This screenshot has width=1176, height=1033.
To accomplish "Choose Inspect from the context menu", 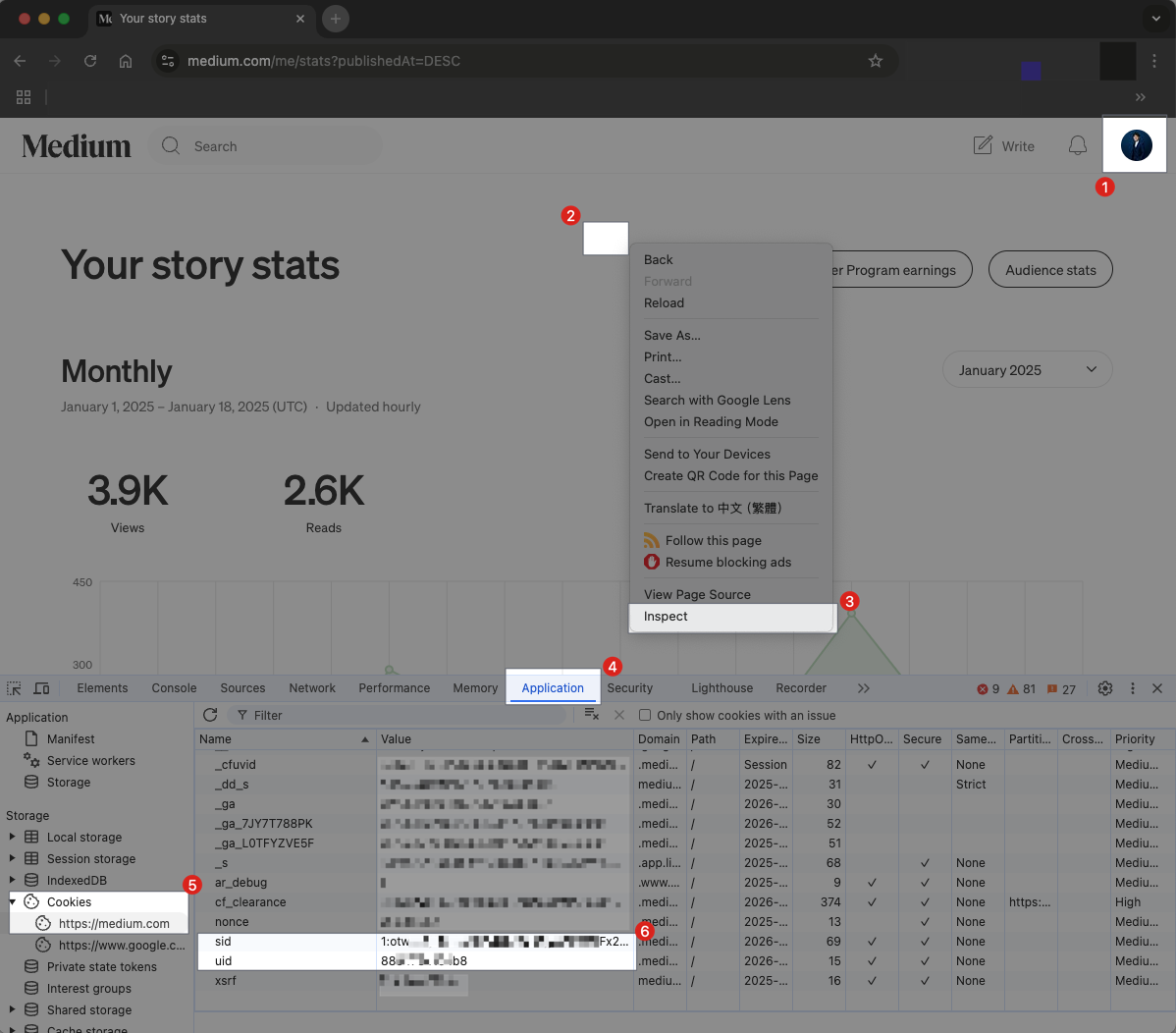I will (x=666, y=617).
